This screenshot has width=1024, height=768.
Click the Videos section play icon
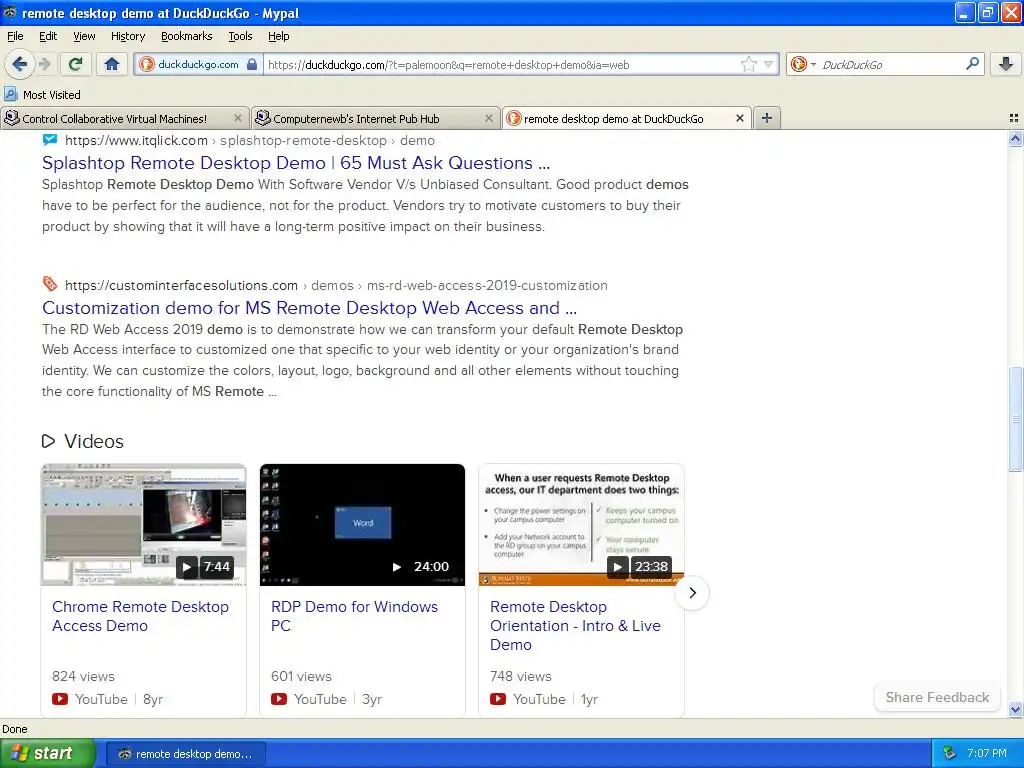[48, 441]
